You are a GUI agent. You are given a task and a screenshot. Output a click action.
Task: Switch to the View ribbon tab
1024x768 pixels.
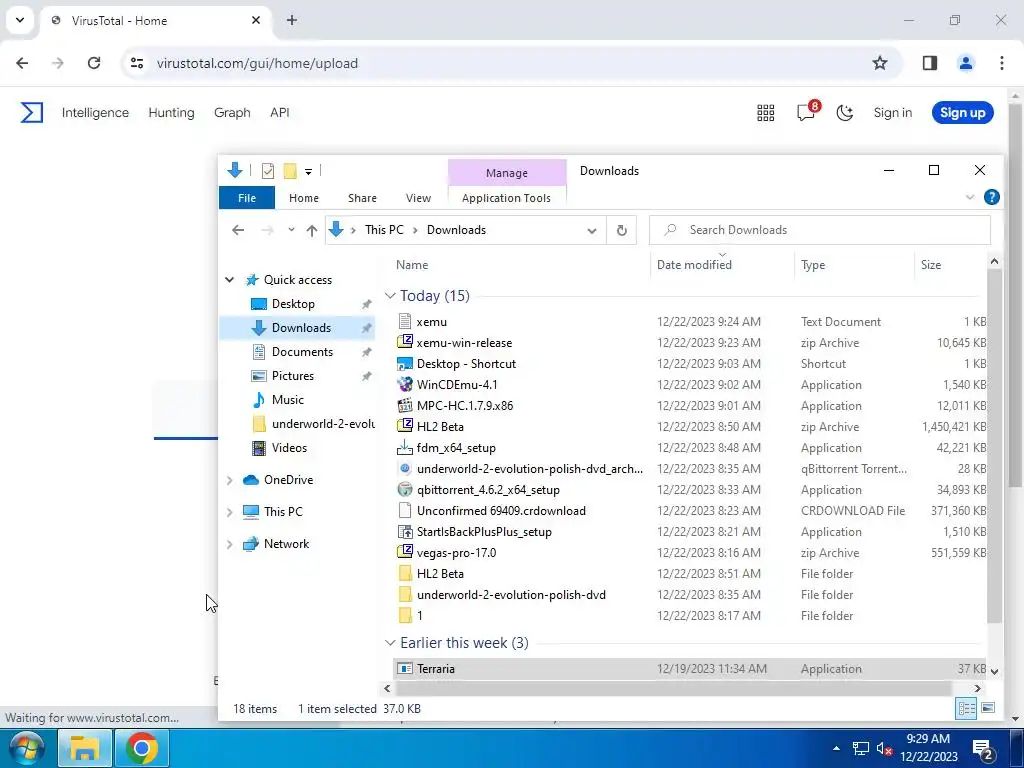point(418,198)
